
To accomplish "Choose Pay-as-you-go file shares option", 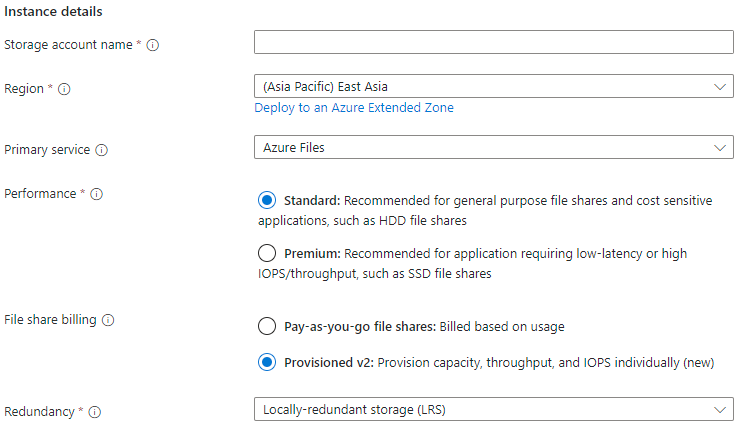I will (x=266, y=326).
